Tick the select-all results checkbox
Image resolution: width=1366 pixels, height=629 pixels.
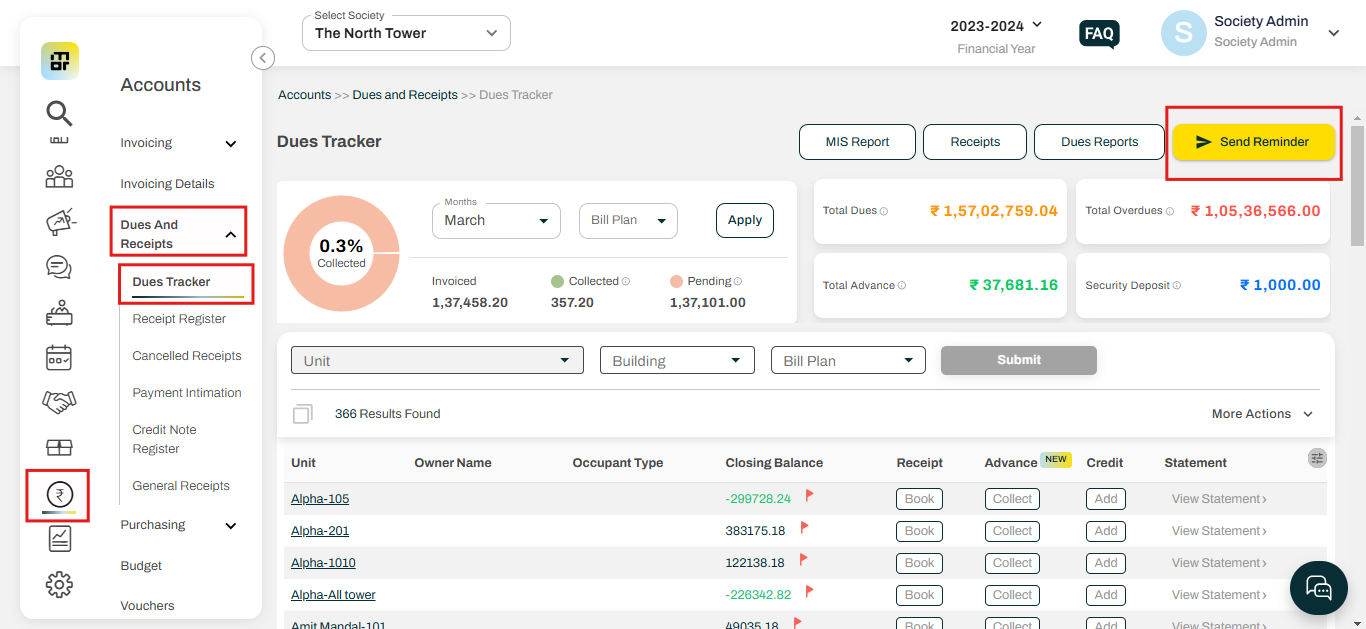pos(302,414)
